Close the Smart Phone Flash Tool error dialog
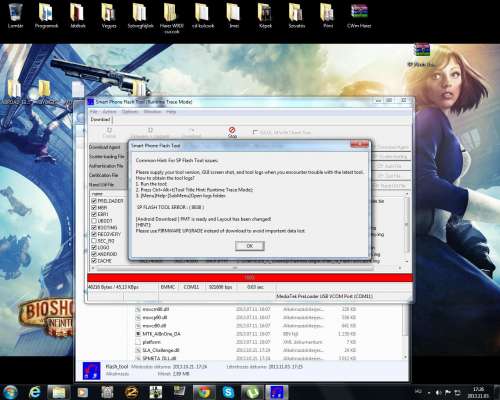The height and width of the screenshot is (400, 500). click(x=360, y=144)
